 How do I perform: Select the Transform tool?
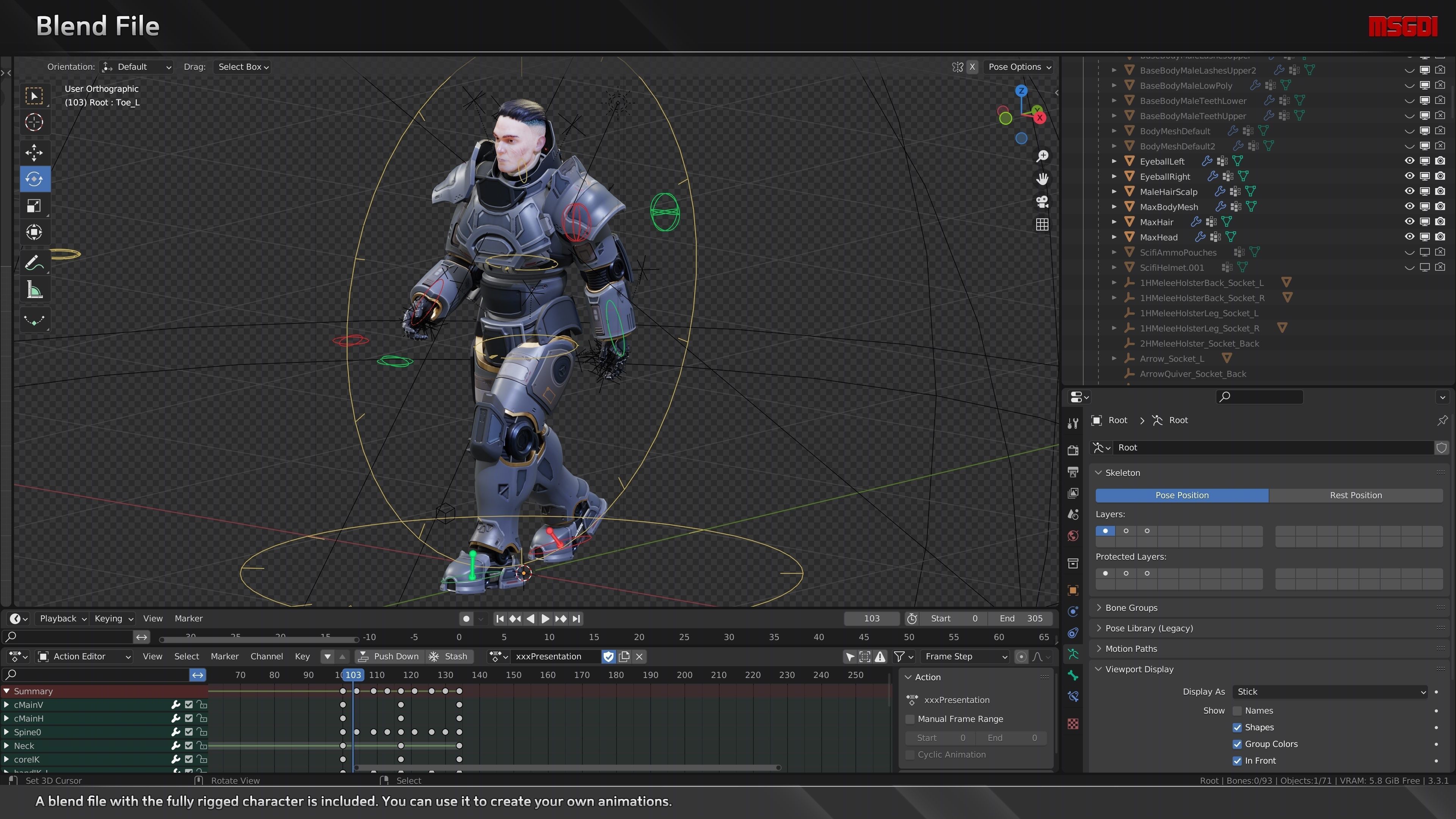click(x=34, y=232)
